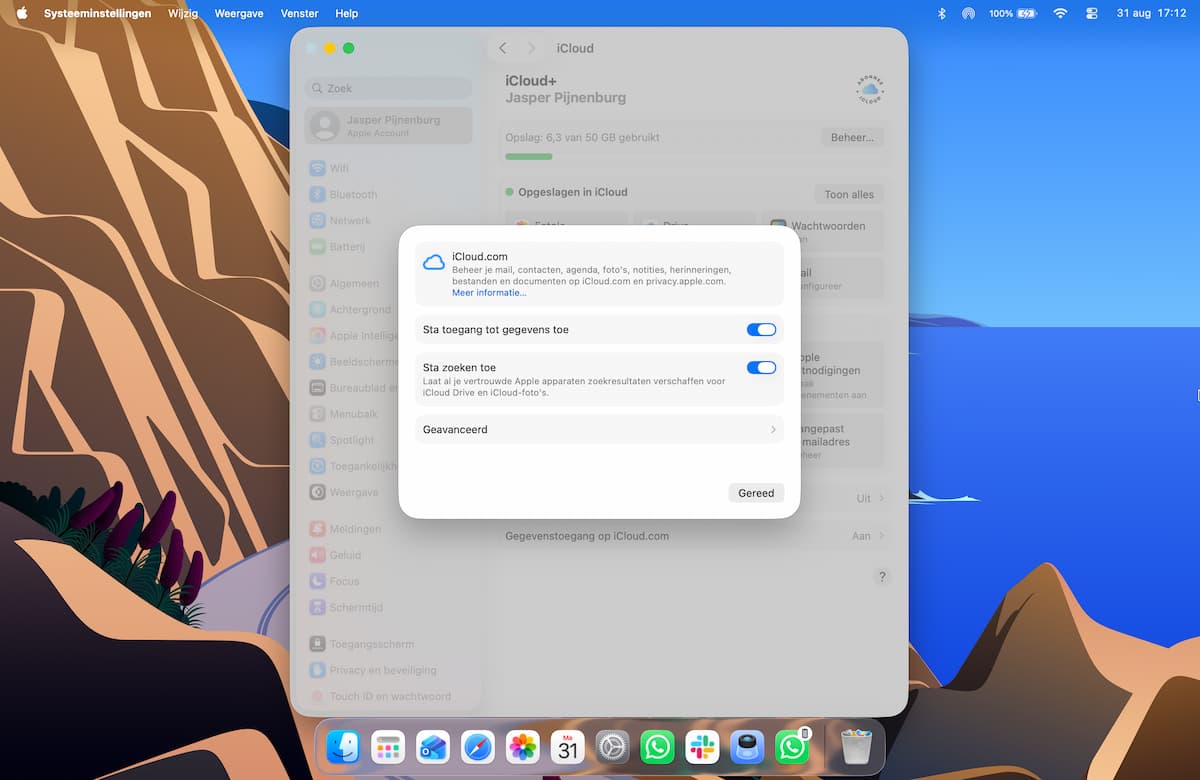
Task: Click the System Settings gear in Dock
Action: pyautogui.click(x=613, y=747)
